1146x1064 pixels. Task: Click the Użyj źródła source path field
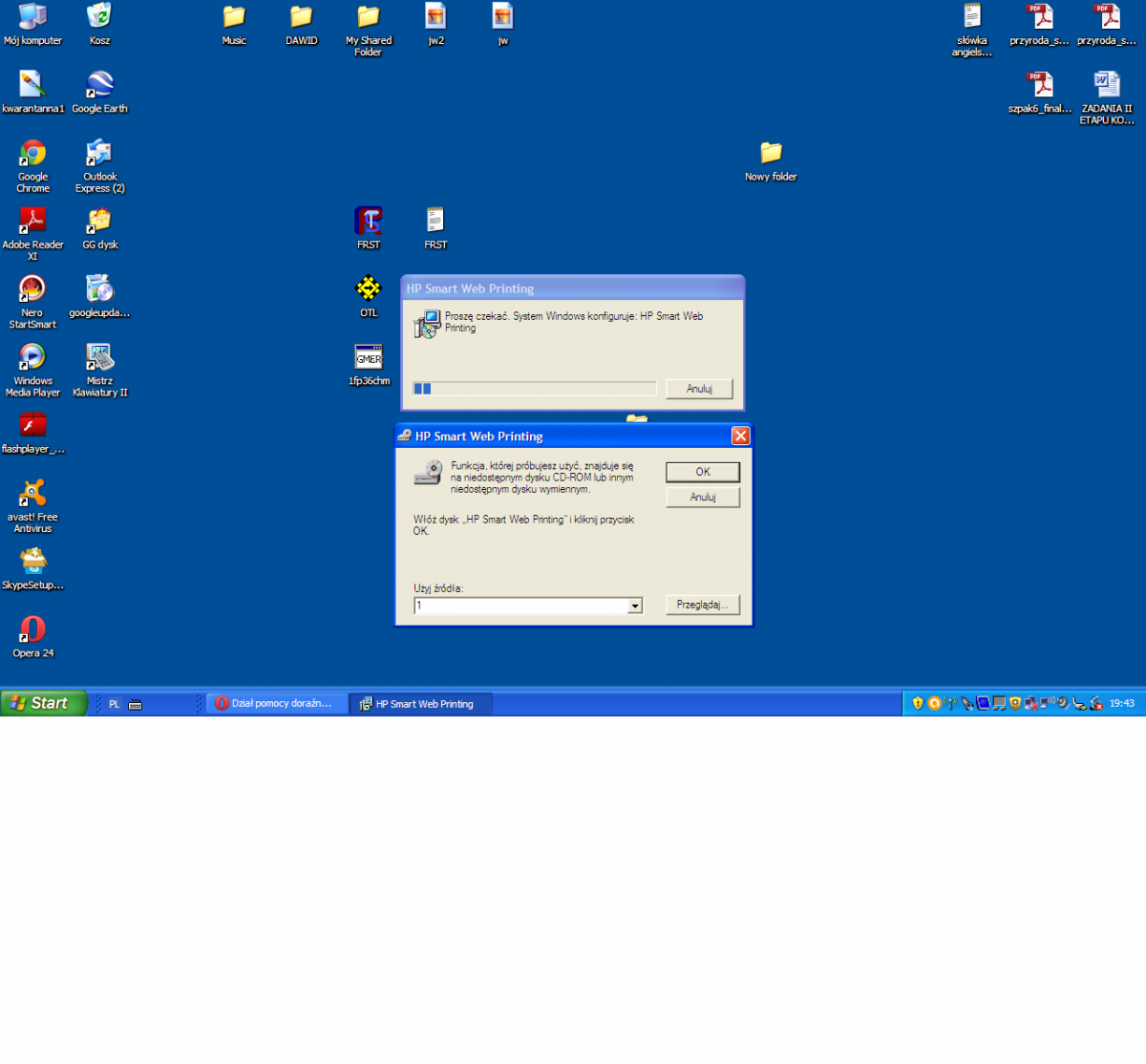pos(520,606)
